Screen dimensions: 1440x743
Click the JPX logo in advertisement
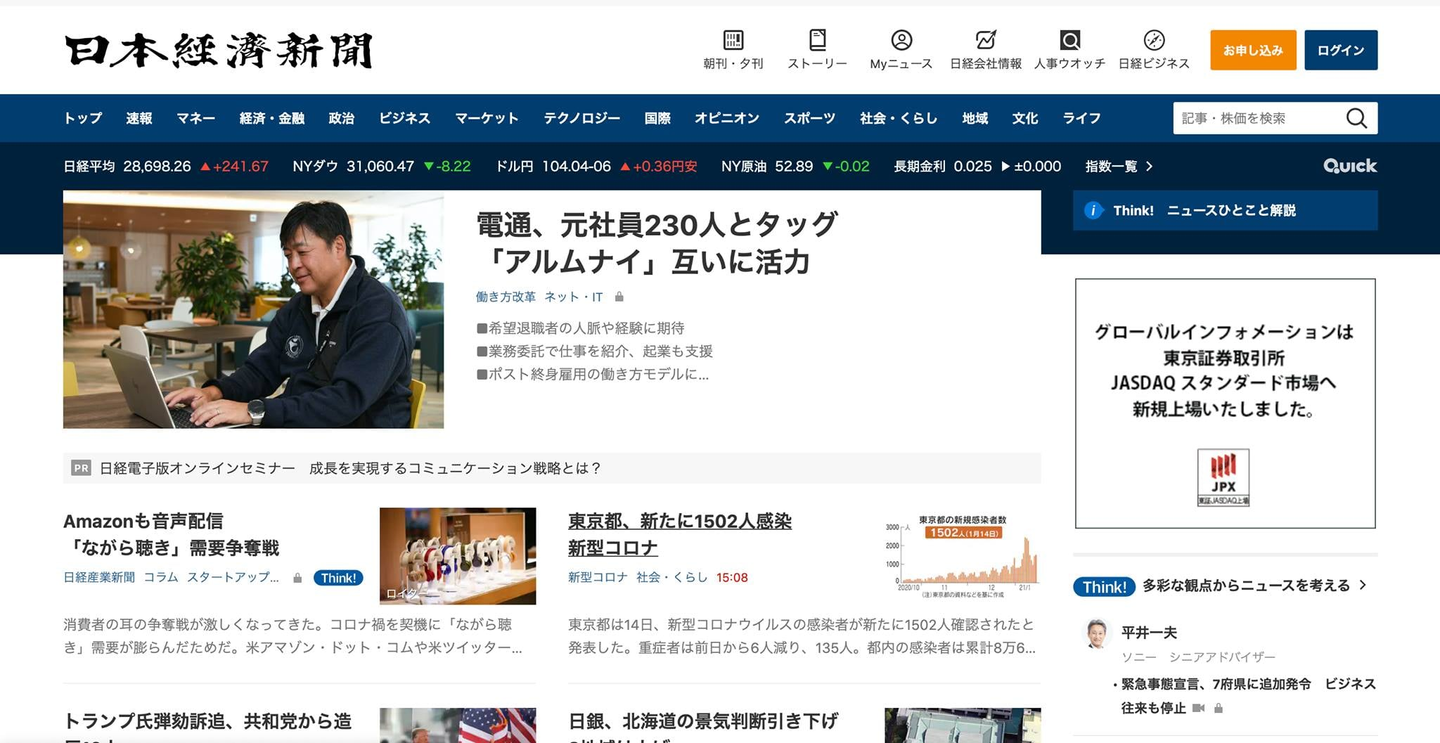[1223, 477]
